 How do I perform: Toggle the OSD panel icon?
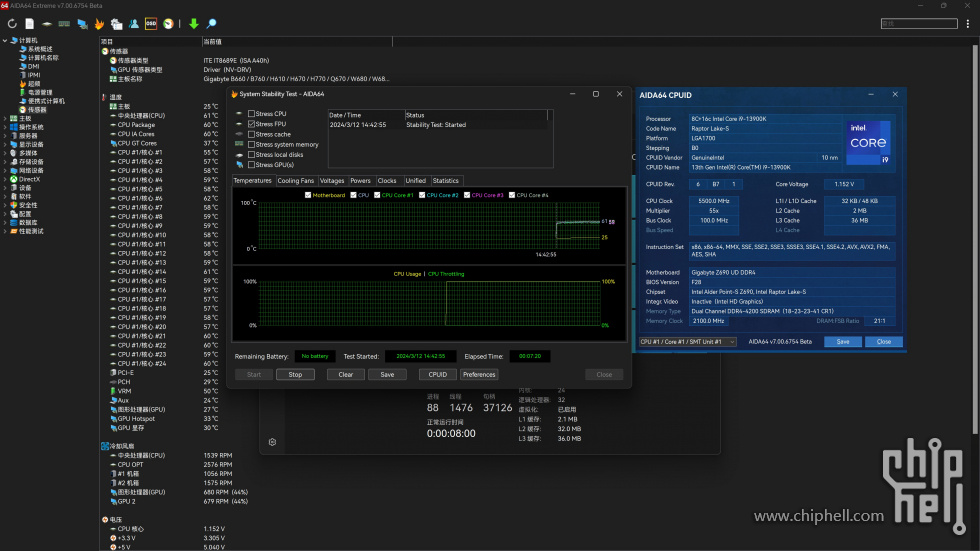click(x=151, y=24)
